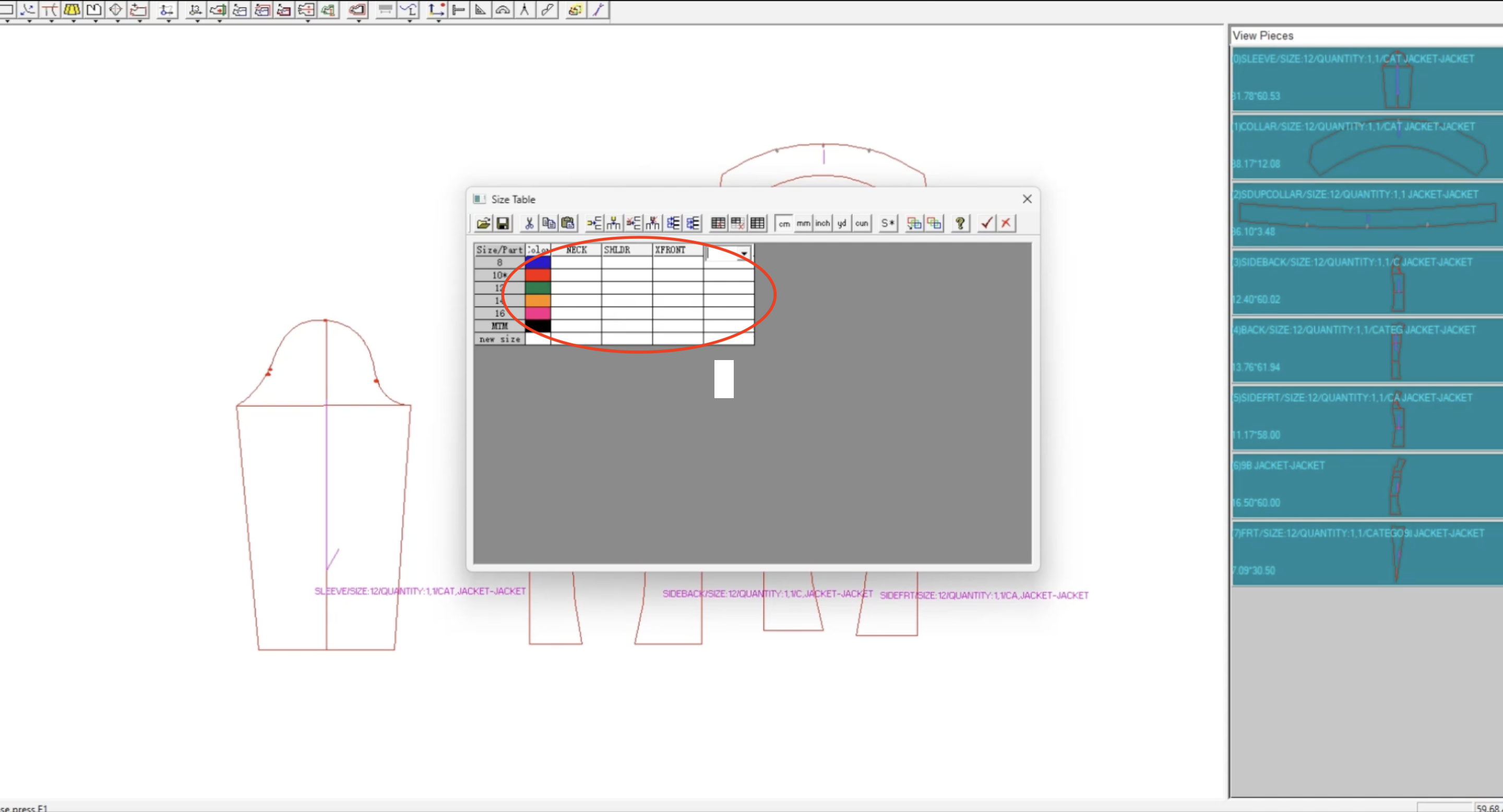Click the S* button in toolbar

[x=887, y=223]
